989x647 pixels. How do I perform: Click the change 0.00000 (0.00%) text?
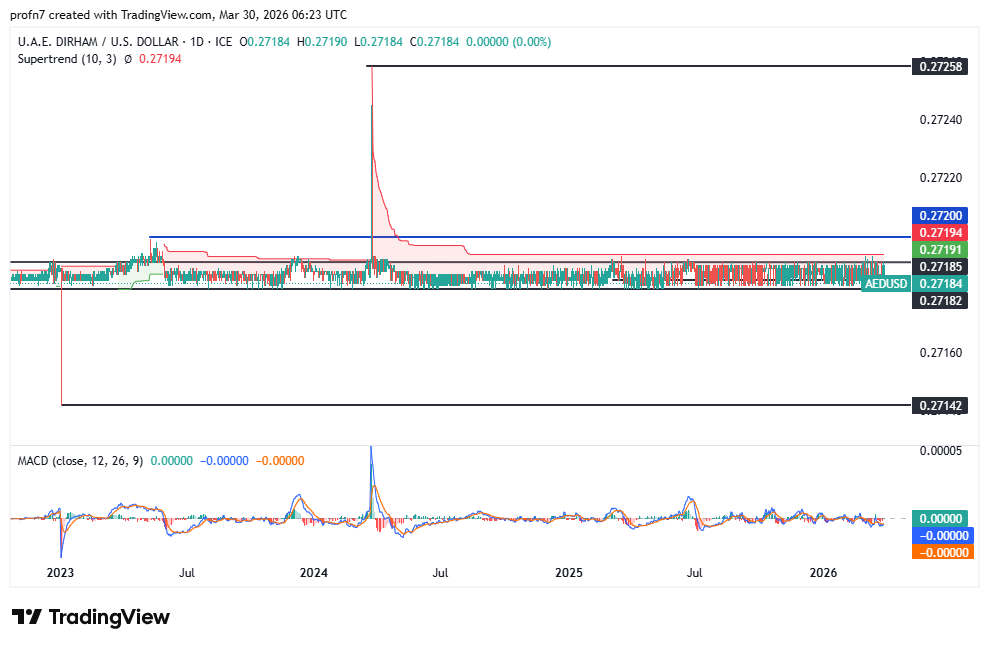click(x=508, y=42)
